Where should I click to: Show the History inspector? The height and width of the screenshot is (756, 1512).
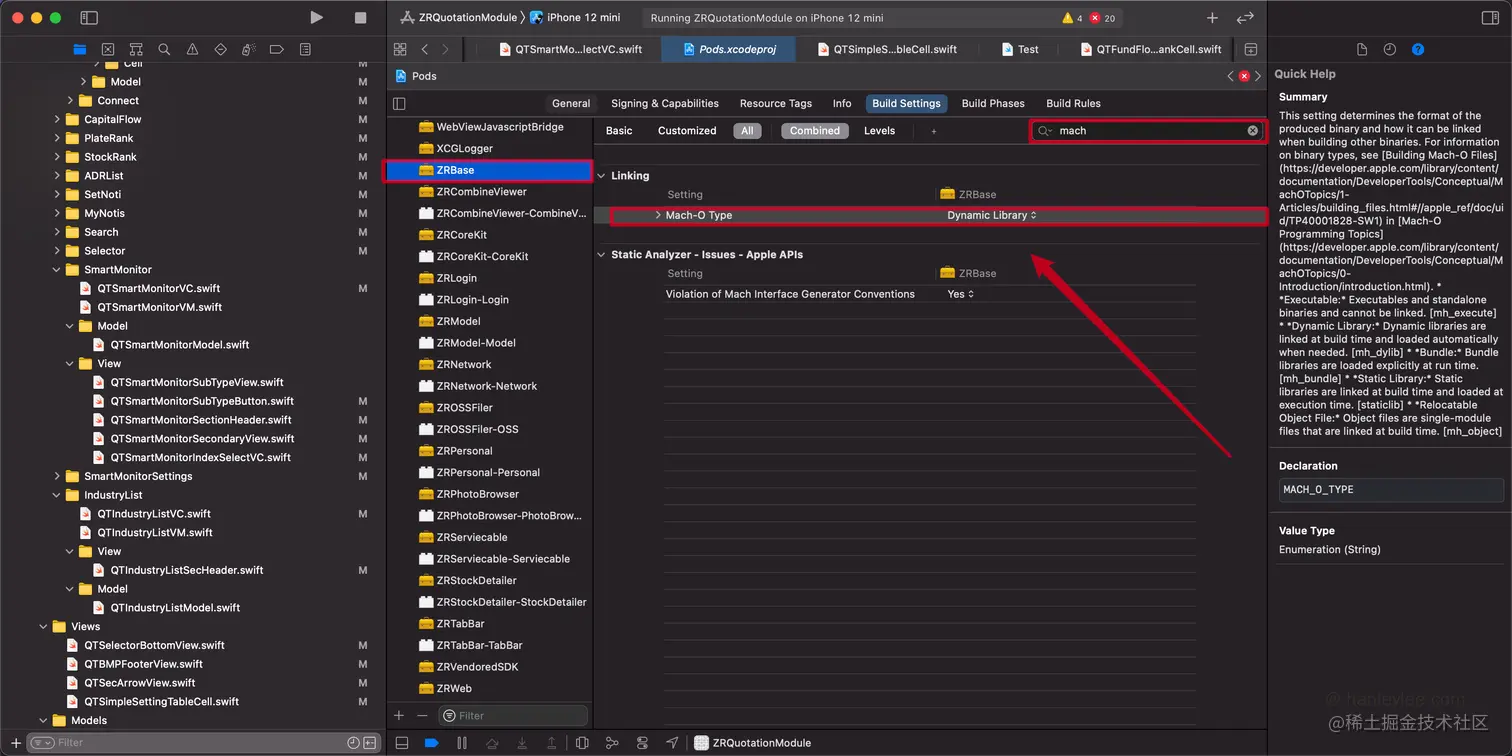point(1390,49)
